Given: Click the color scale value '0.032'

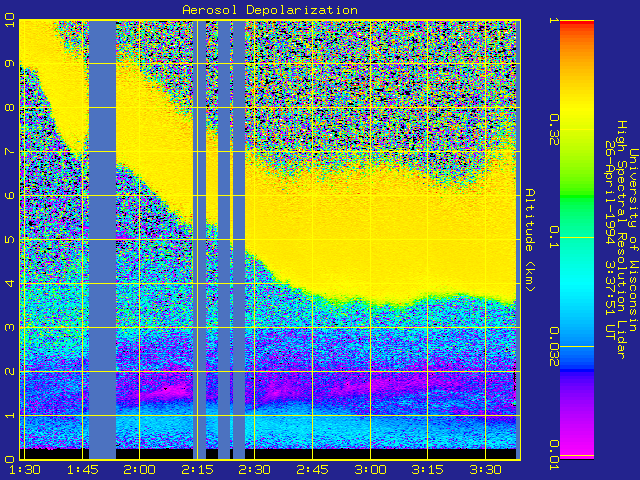Looking at the screenshot, I should 554,347.
